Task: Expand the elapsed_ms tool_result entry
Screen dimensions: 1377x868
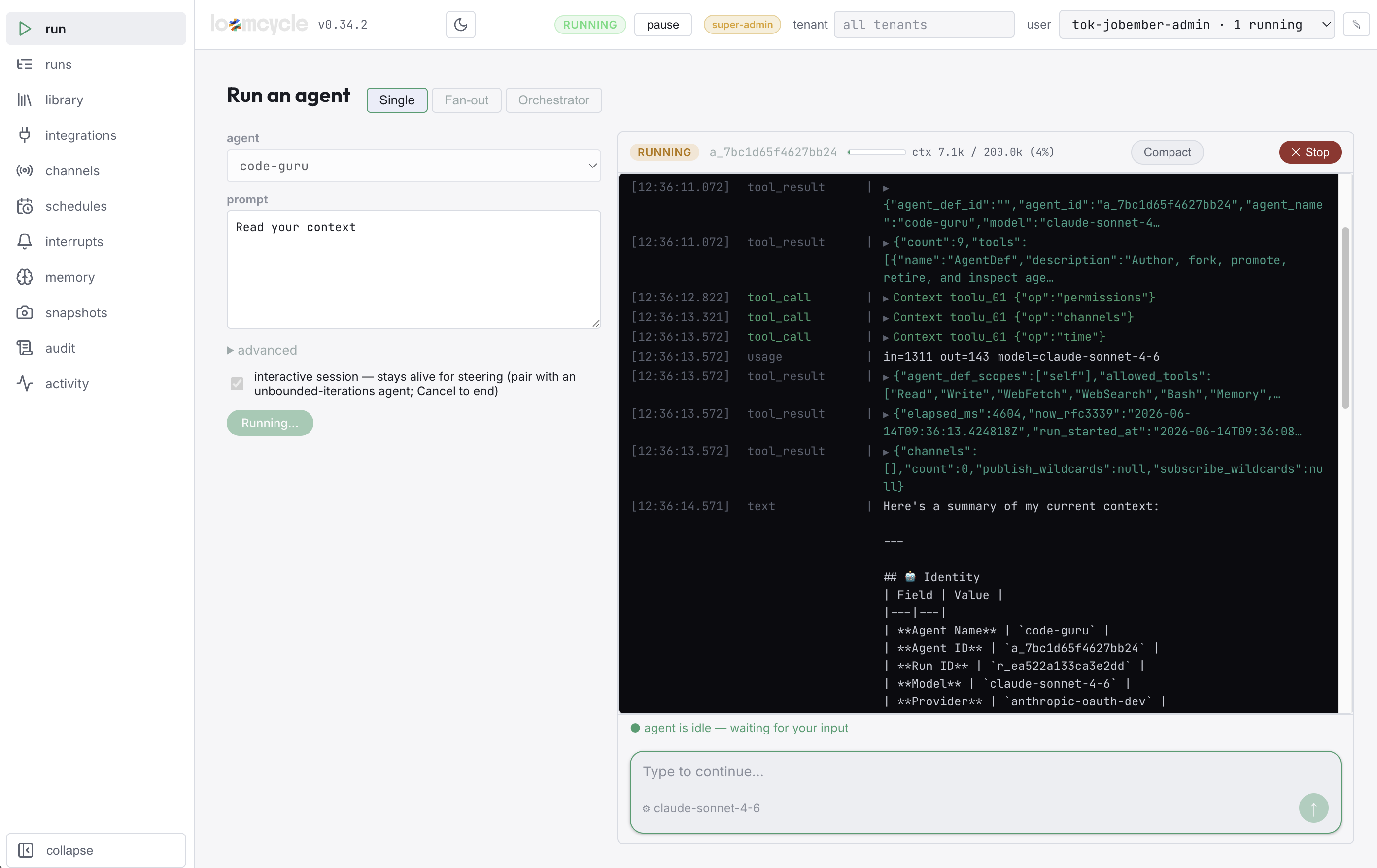Action: coord(886,414)
